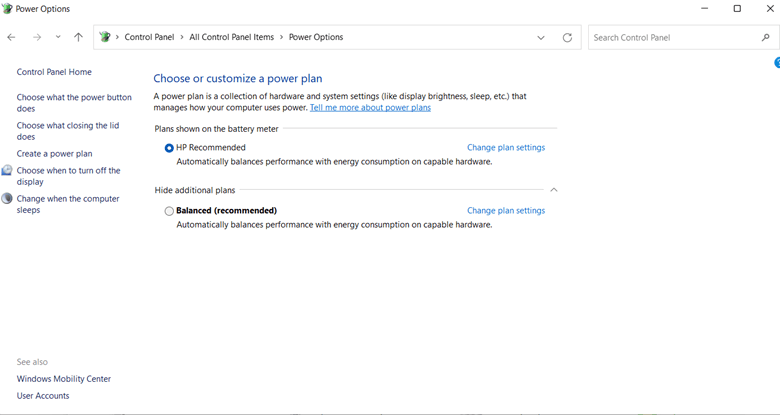This screenshot has height=415, width=780.
Task: Open Create a power plan
Action: [x=54, y=154]
